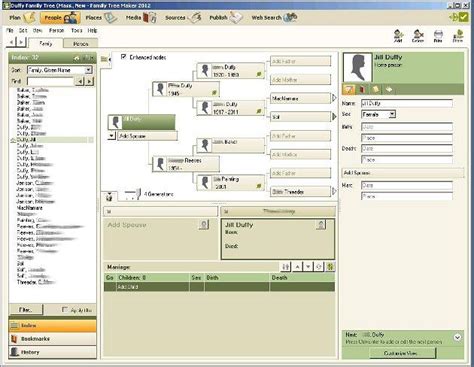Viewport: 474px width, 367px height.
Task: Click find previous arrow beside Find box
Action: pyautogui.click(x=79, y=81)
